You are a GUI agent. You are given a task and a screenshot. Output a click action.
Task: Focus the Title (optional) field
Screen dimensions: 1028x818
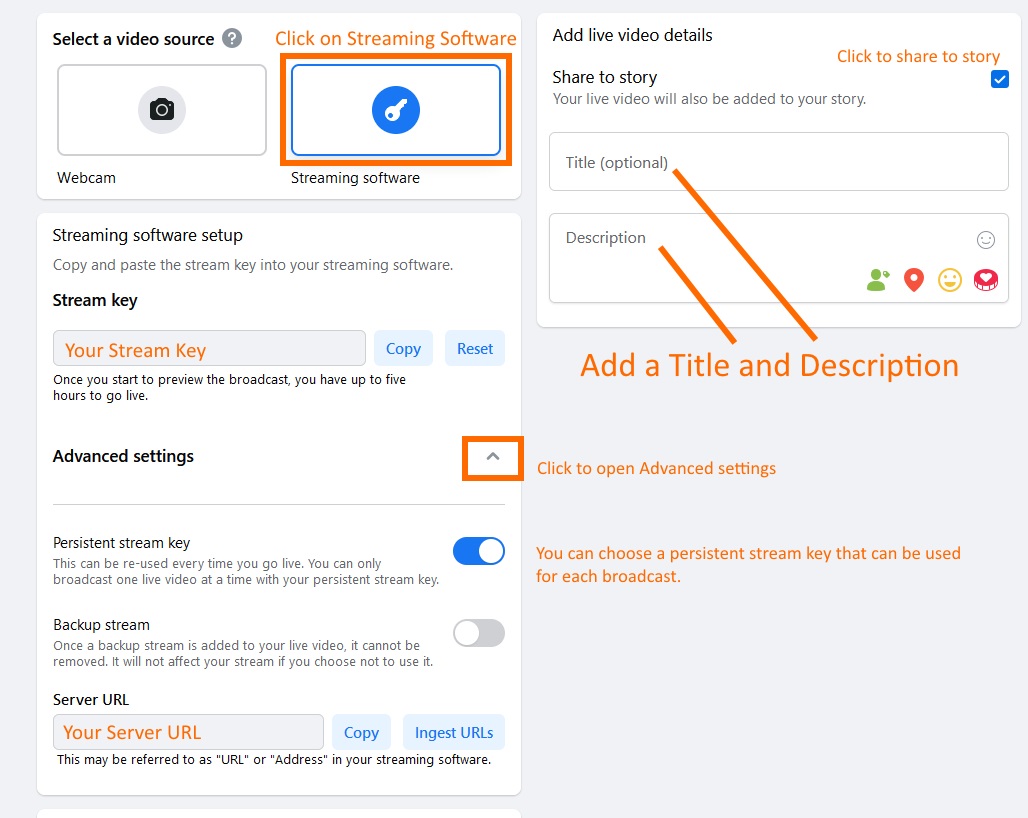click(778, 162)
